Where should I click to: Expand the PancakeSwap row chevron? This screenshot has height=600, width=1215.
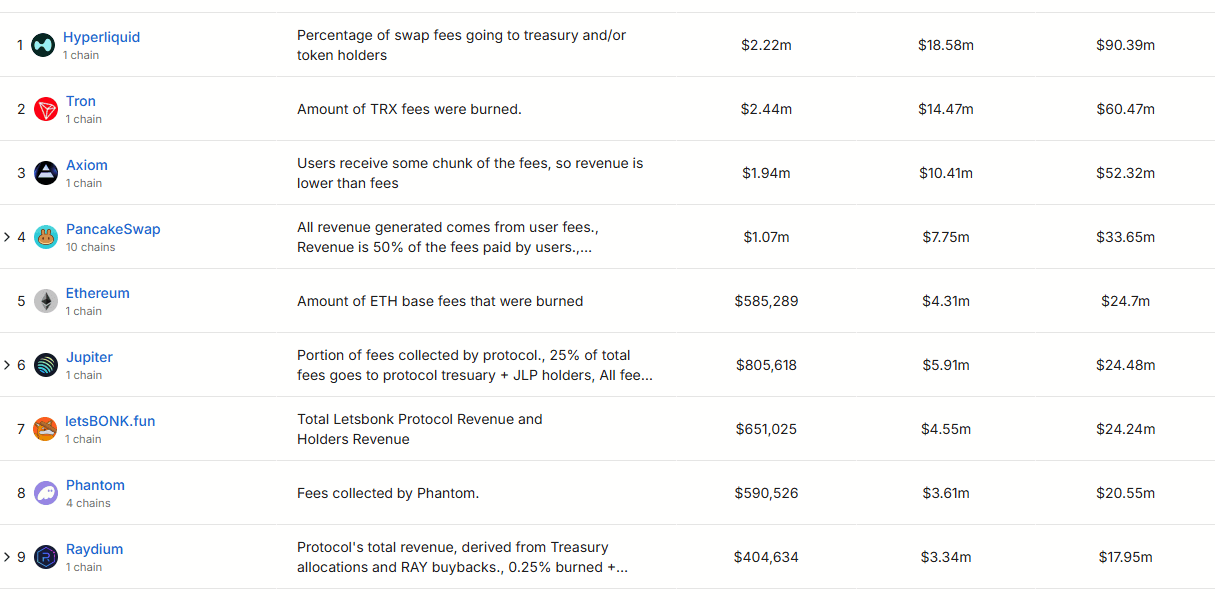tap(7, 237)
